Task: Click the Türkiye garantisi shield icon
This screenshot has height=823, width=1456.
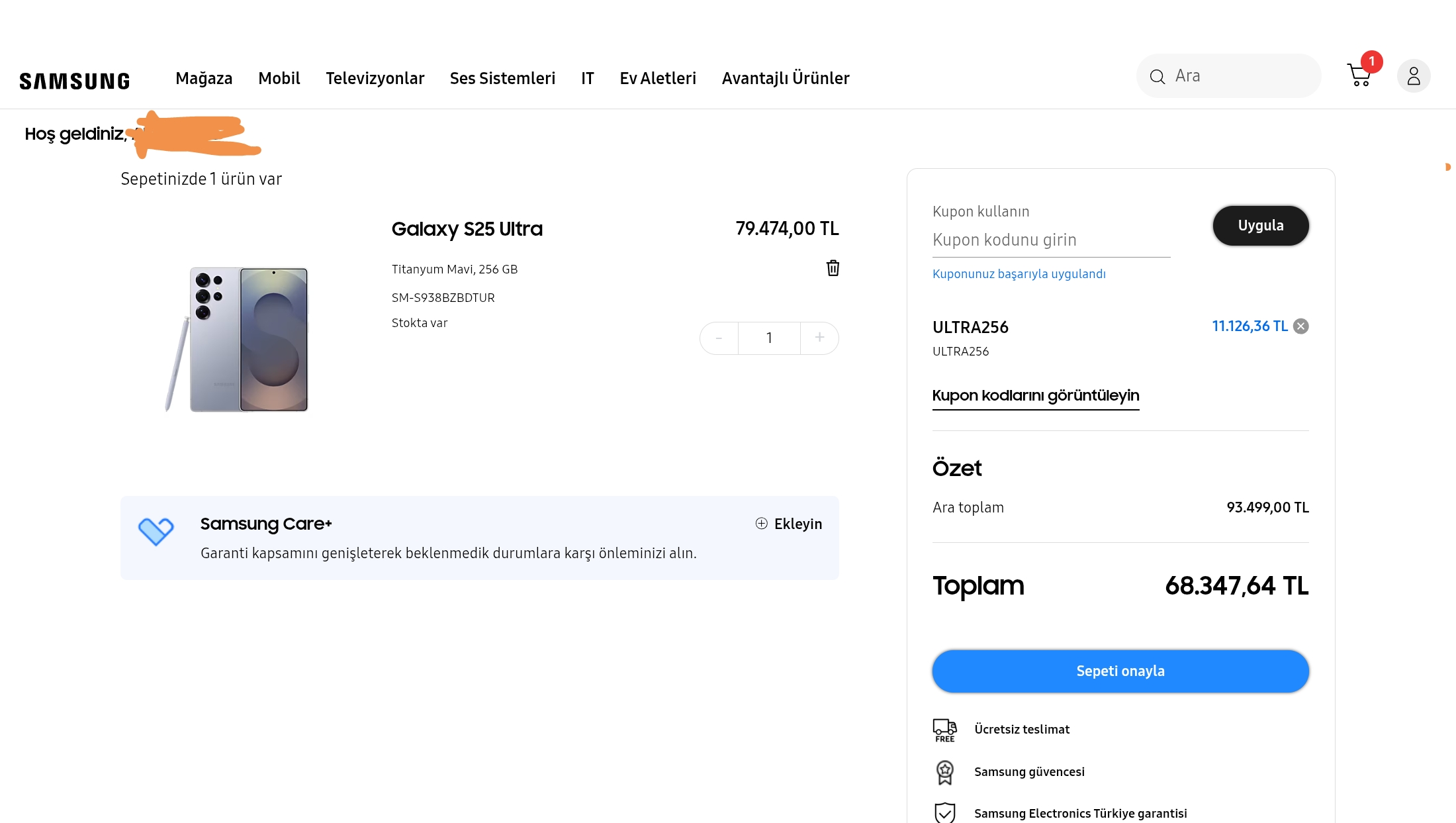Action: 944,813
